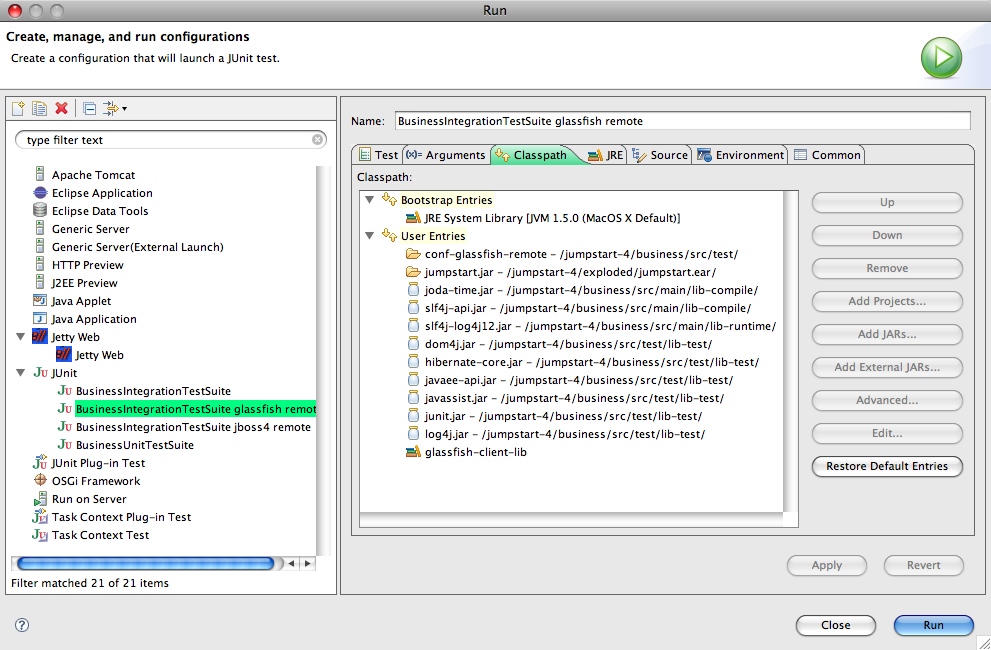Switch to the Common tab

point(828,155)
